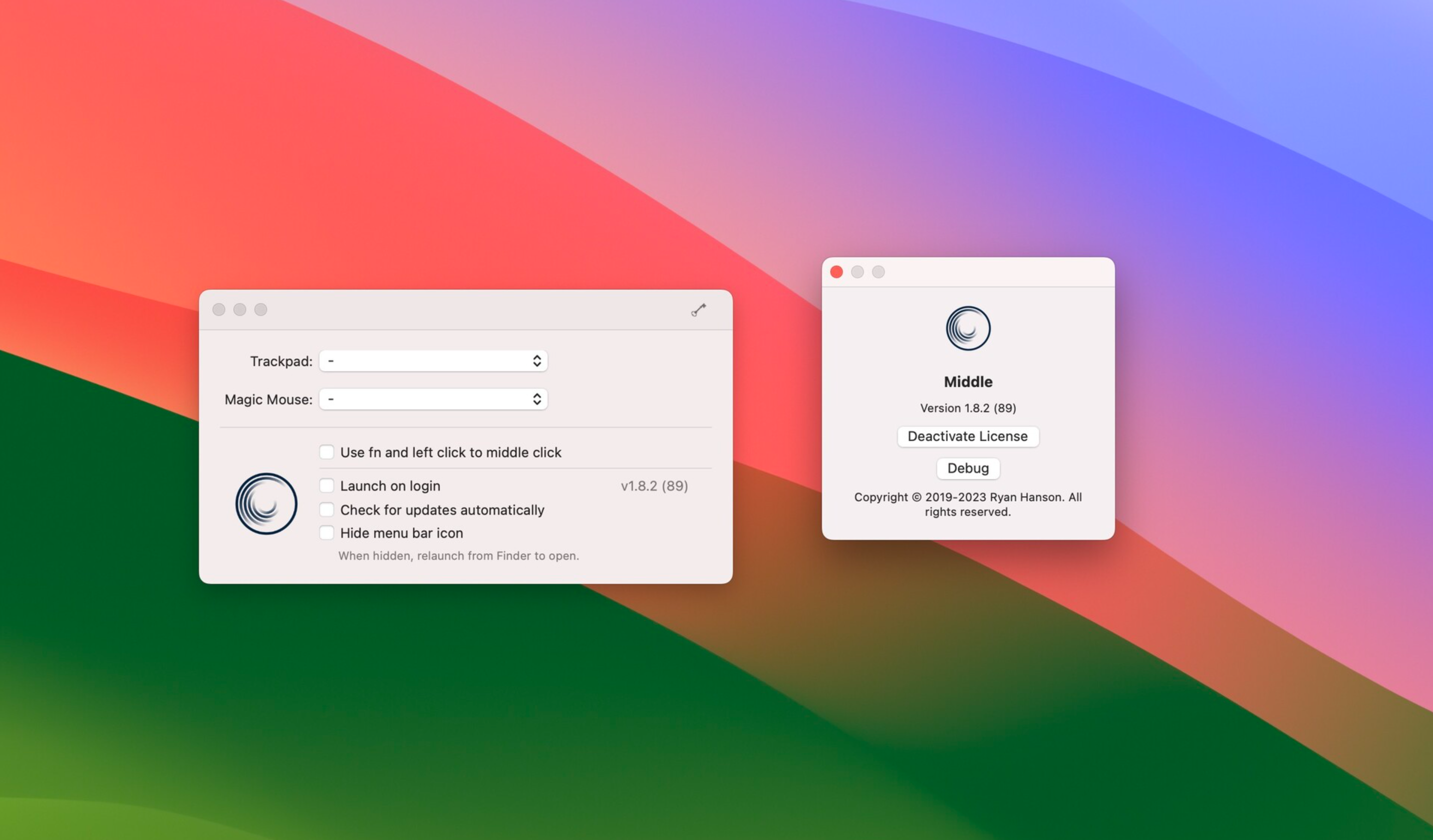Image resolution: width=1433 pixels, height=840 pixels.
Task: Click the Copyright Ryan Hanson text
Action: [x=968, y=505]
